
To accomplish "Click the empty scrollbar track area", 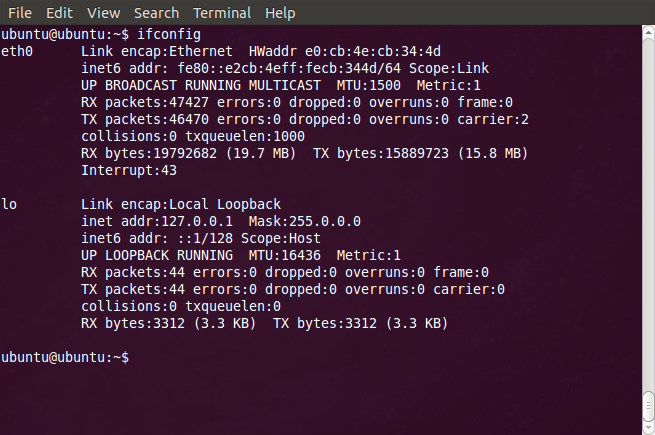I will click(648, 213).
